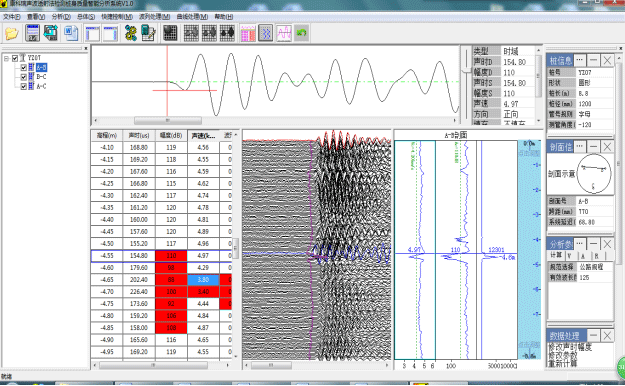625x386 pixels.
Task: Click the pink waveform table icon
Action: [x=248, y=33]
